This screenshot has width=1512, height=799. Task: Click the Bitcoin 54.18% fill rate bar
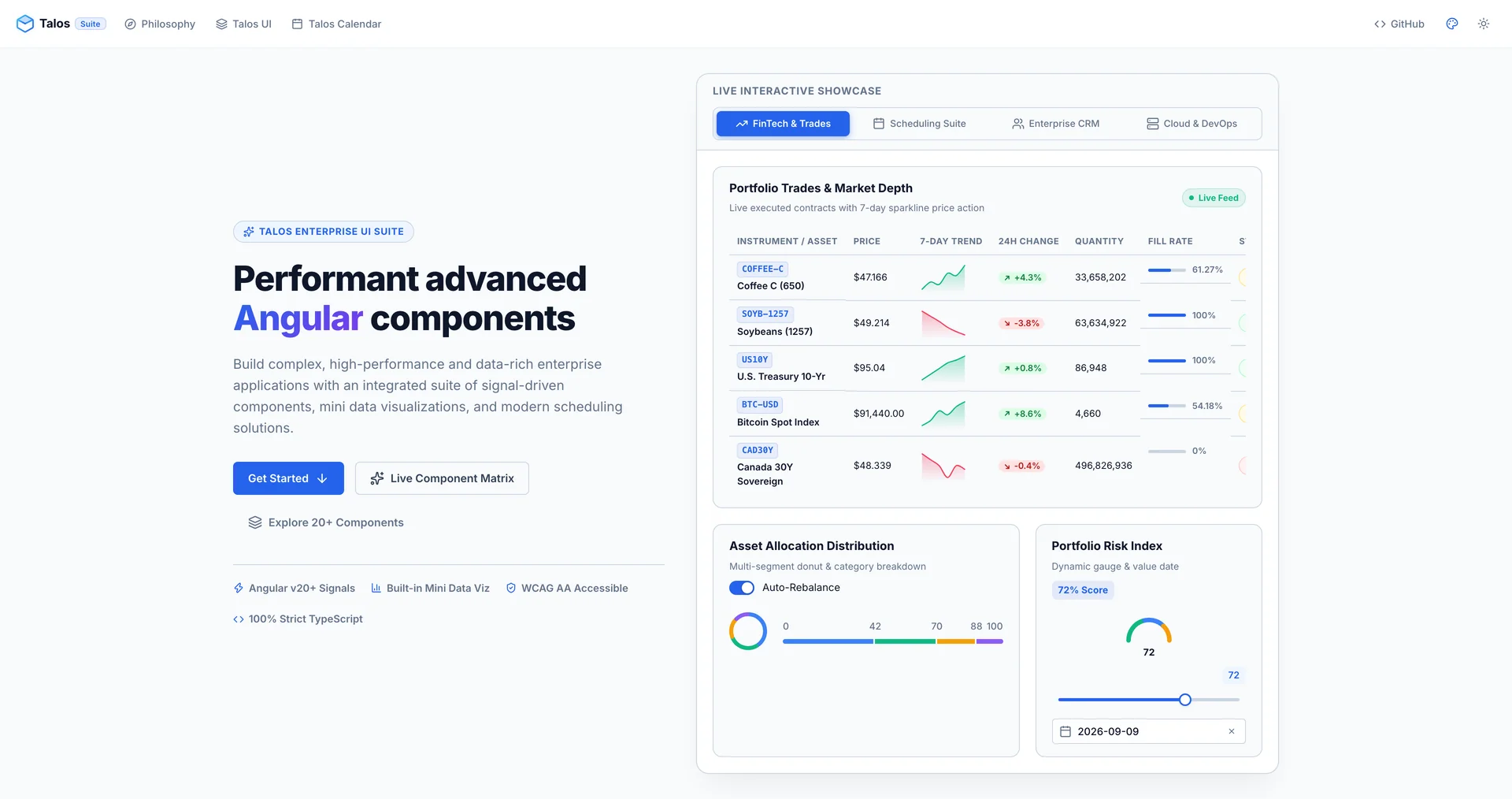pyautogui.click(x=1167, y=406)
